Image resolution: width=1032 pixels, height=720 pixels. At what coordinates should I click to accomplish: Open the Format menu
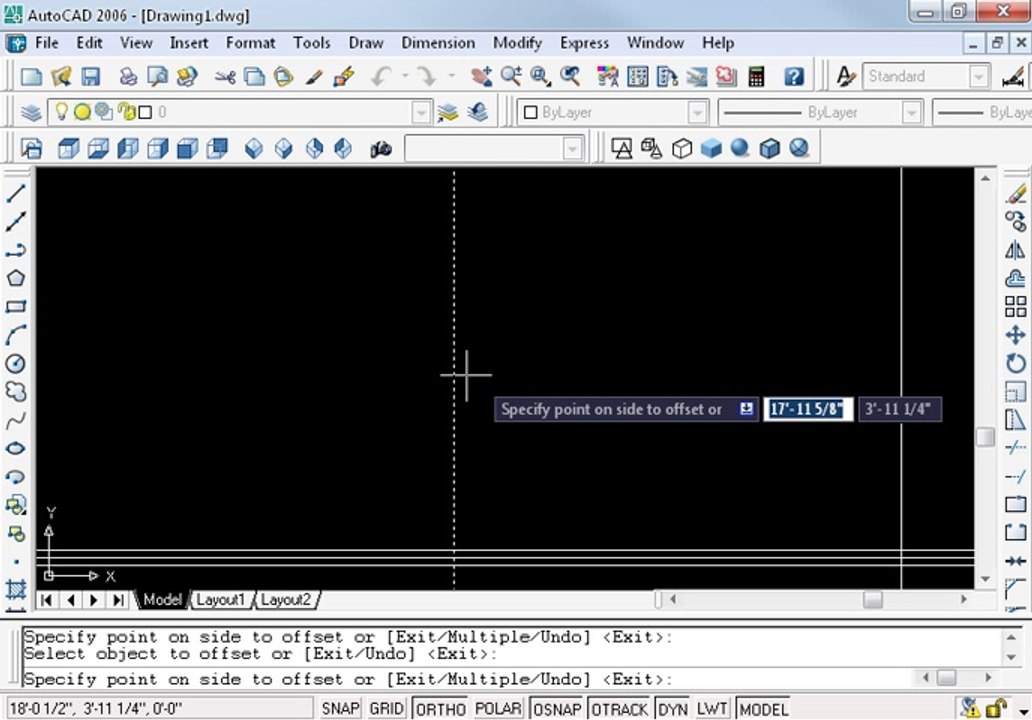250,43
